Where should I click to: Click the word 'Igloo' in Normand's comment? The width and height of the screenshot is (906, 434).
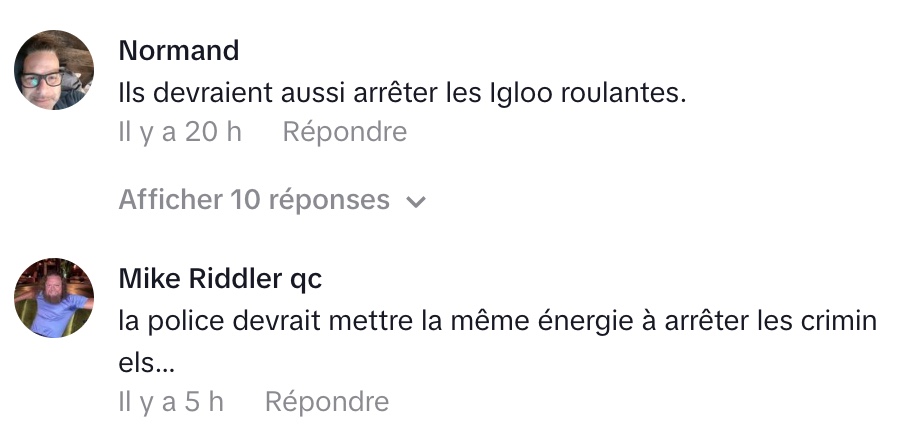[521, 93]
